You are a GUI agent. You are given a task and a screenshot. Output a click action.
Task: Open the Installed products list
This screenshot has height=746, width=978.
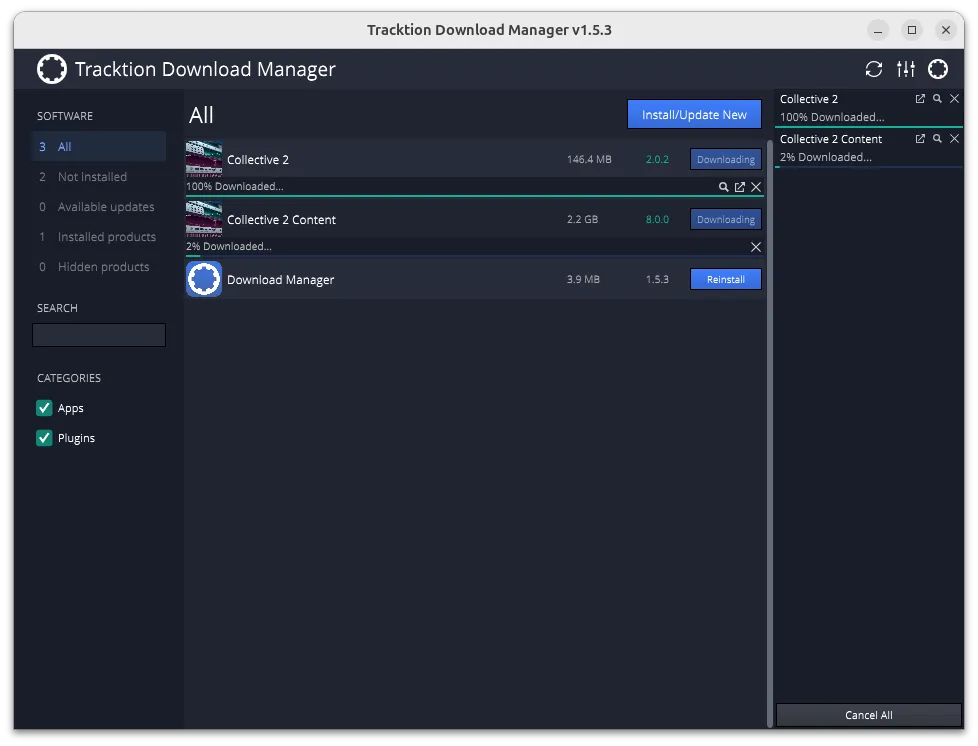pyautogui.click(x=106, y=237)
